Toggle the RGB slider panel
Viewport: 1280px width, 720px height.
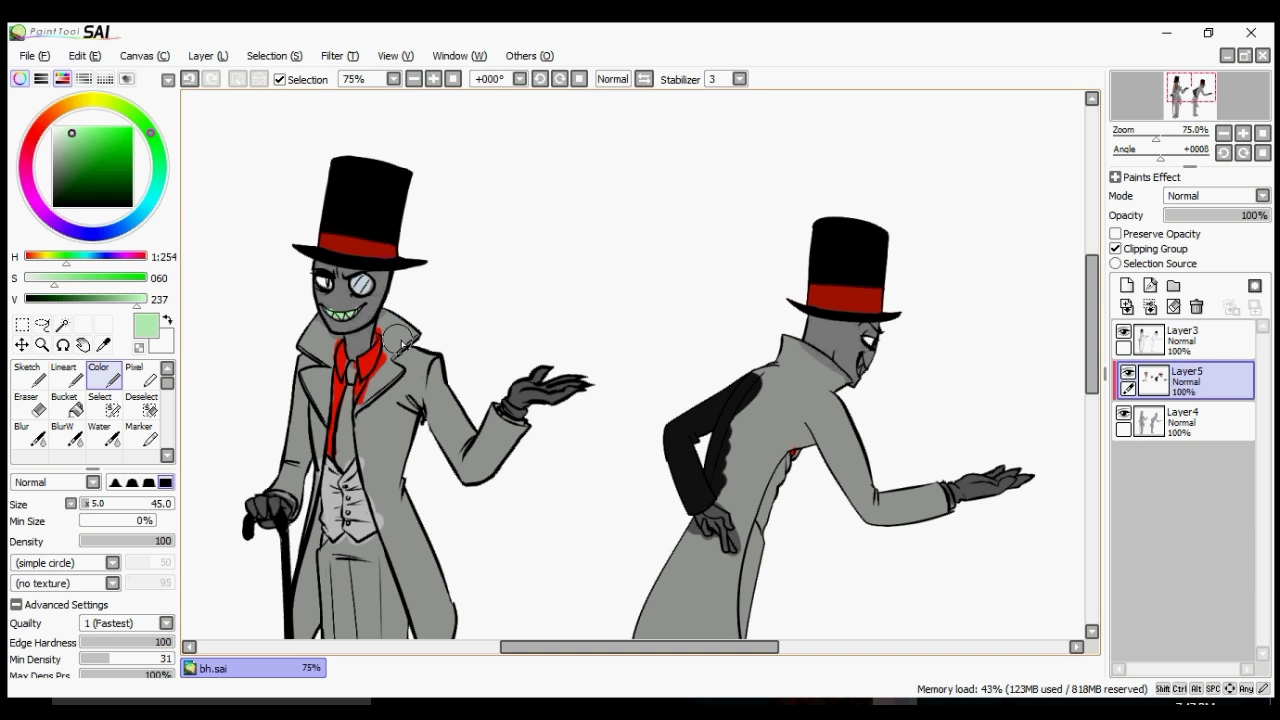pos(41,79)
